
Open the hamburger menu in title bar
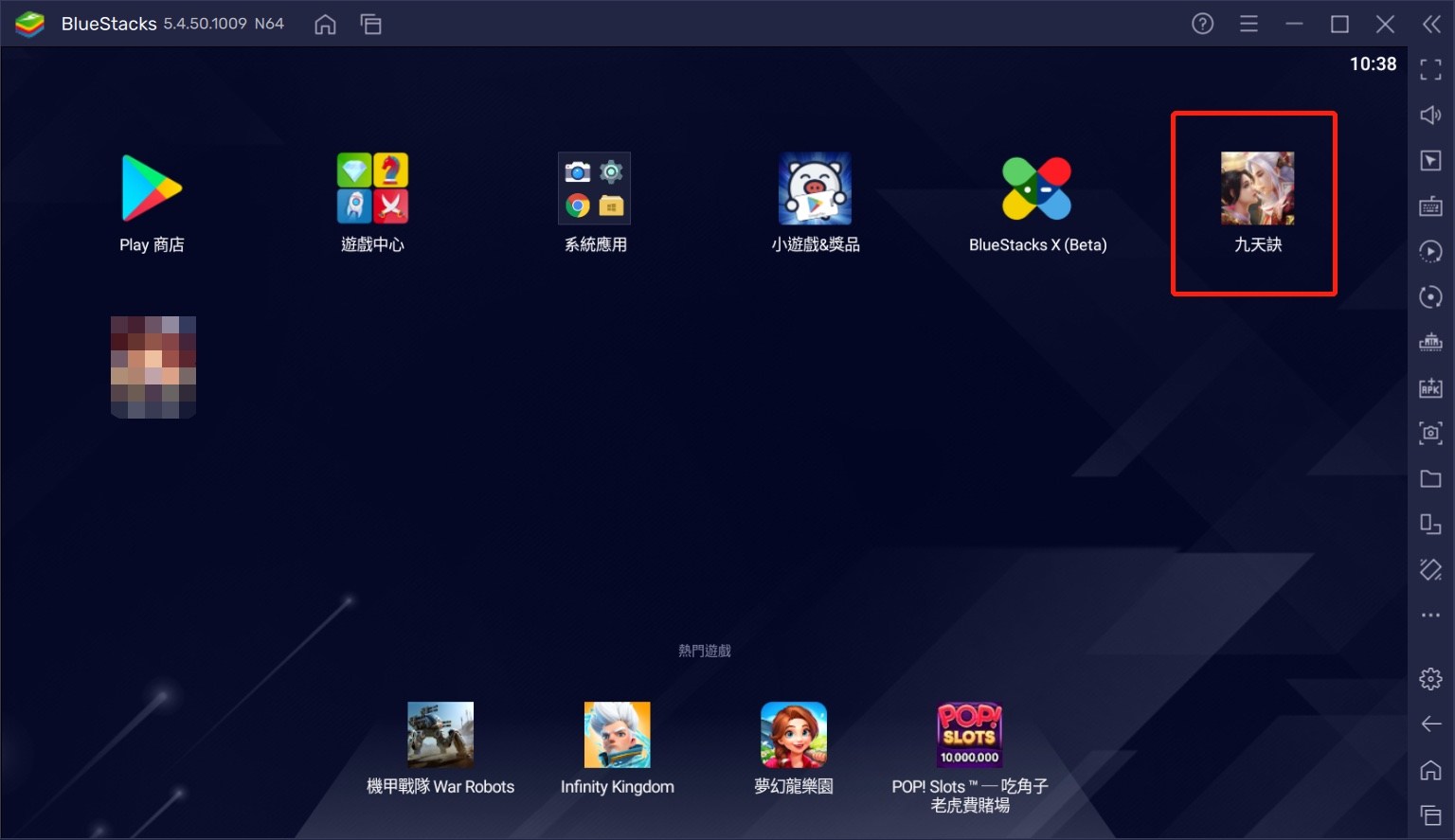point(1248,24)
